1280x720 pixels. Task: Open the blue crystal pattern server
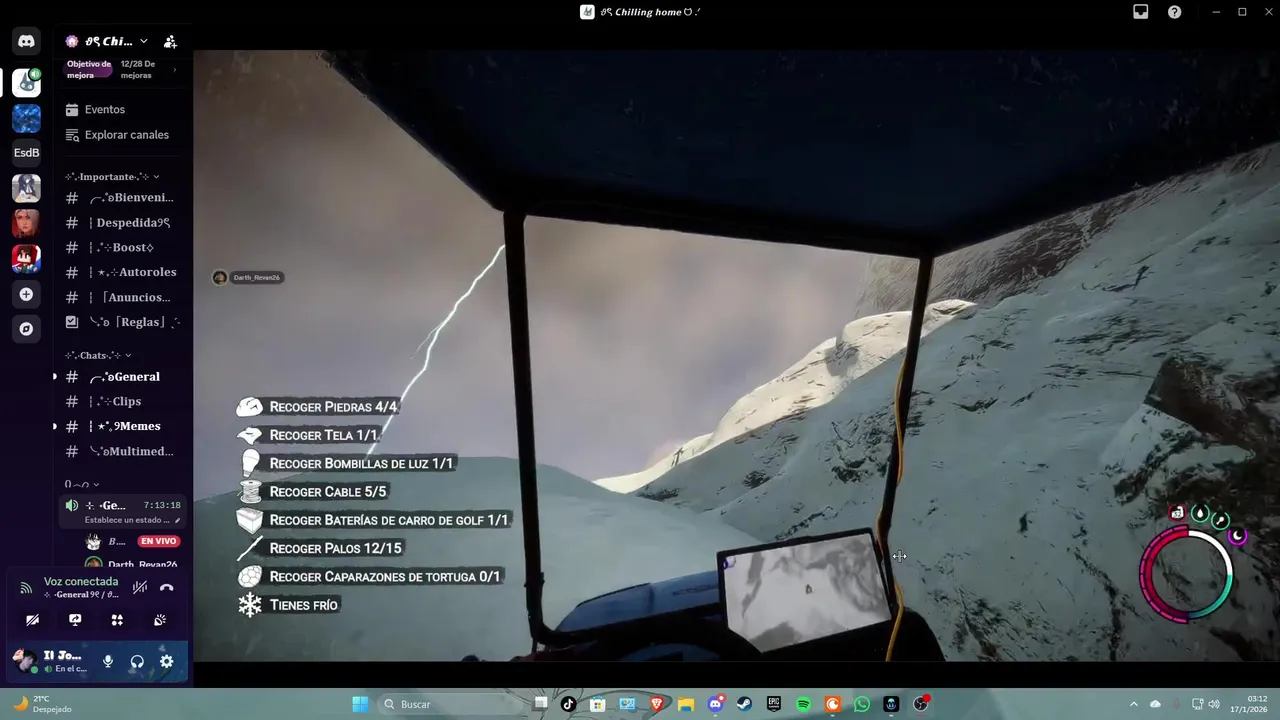pyautogui.click(x=27, y=118)
